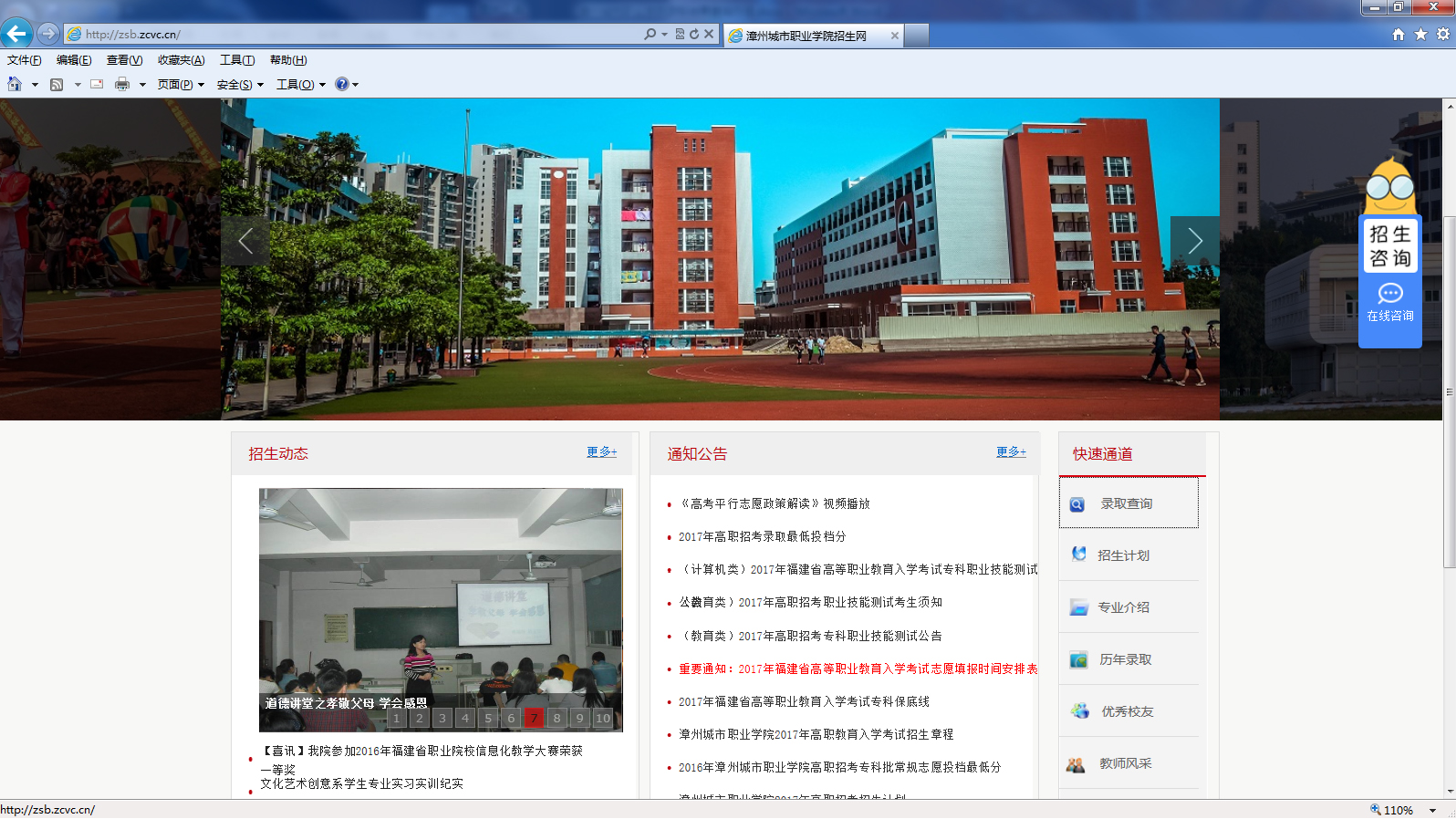Click the Print icon in command bar
The image size is (1456, 819).
coord(122,85)
